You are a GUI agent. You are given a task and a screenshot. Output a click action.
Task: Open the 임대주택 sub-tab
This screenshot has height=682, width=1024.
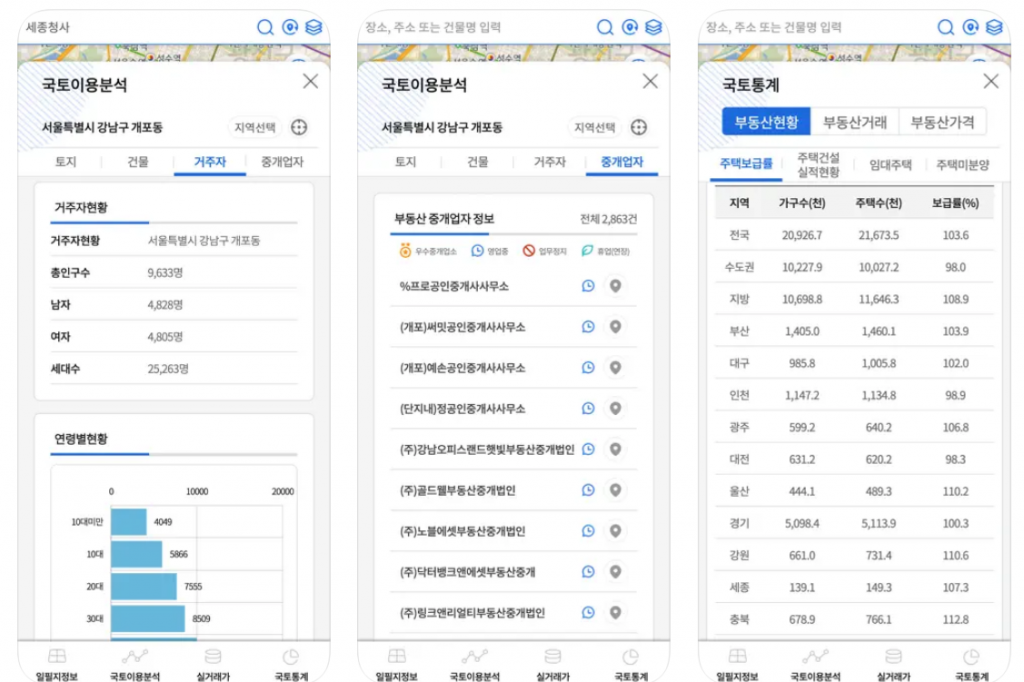pyautogui.click(x=890, y=165)
